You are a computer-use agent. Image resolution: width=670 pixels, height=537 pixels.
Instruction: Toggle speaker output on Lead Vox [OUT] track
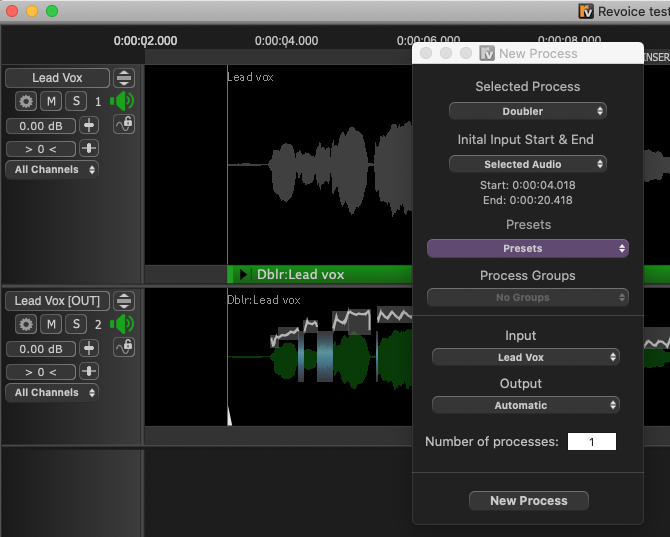click(122, 324)
